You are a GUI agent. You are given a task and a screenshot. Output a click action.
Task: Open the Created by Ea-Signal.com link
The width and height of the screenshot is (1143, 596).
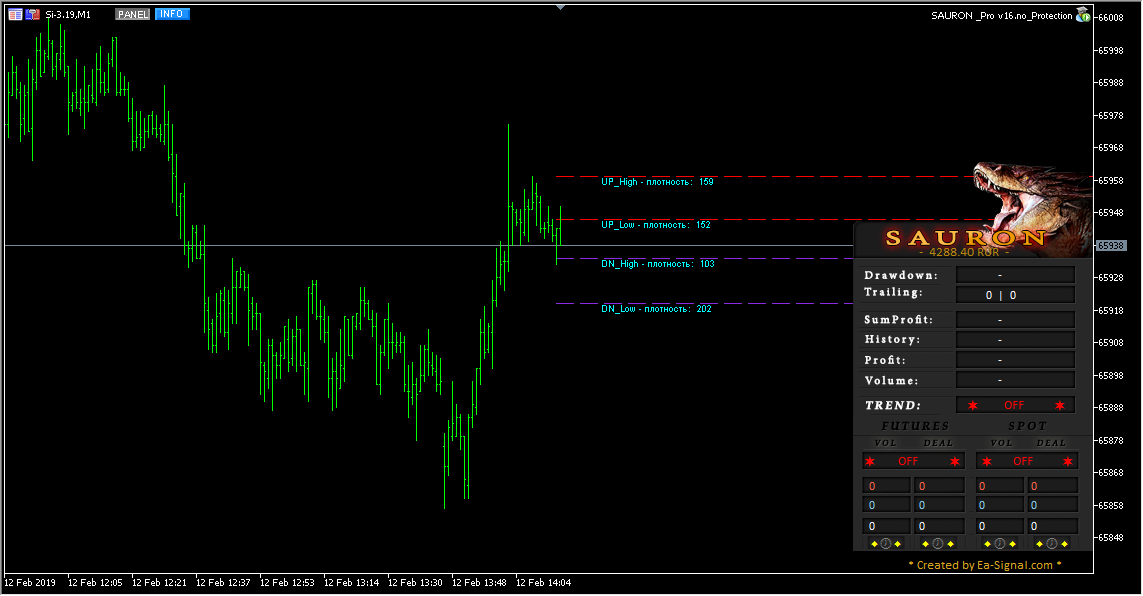[985, 565]
